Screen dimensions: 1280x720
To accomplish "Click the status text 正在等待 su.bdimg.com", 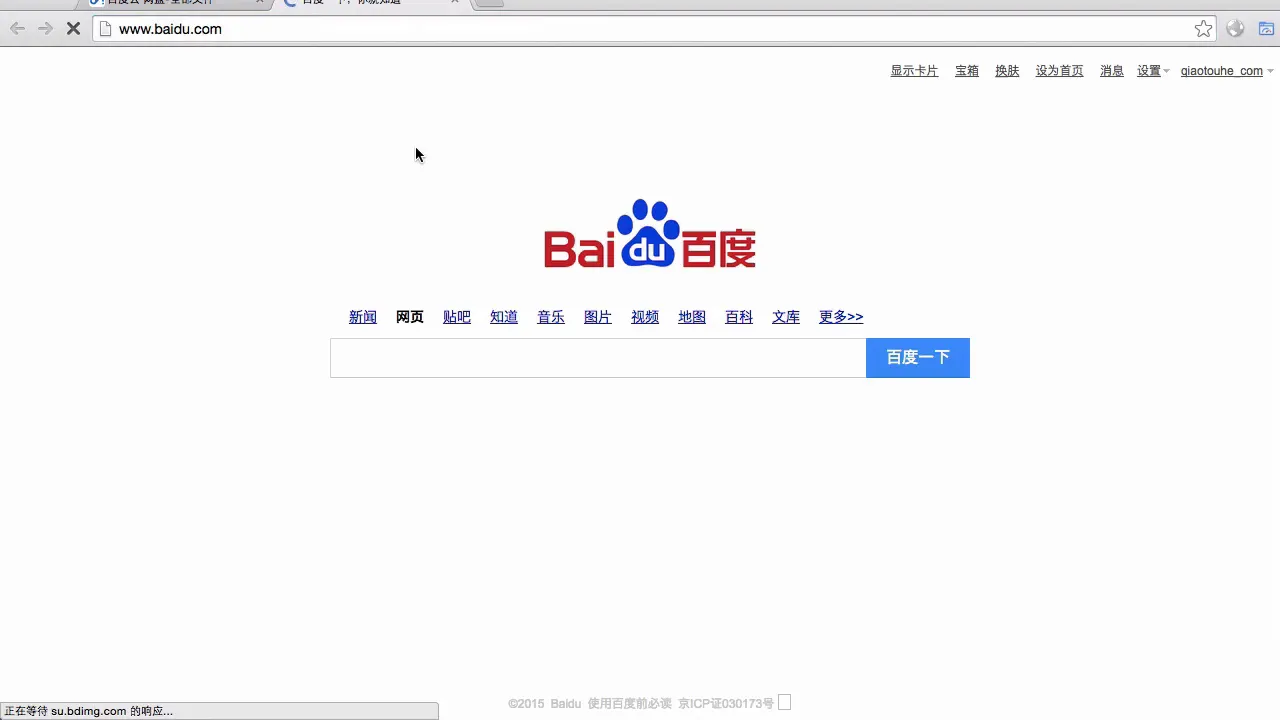I will coord(88,711).
